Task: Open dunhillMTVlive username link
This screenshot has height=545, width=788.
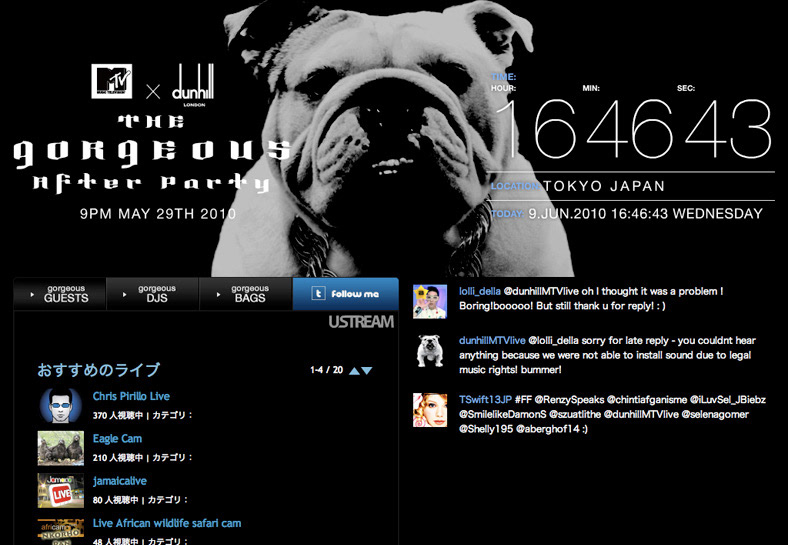Action: (x=492, y=340)
